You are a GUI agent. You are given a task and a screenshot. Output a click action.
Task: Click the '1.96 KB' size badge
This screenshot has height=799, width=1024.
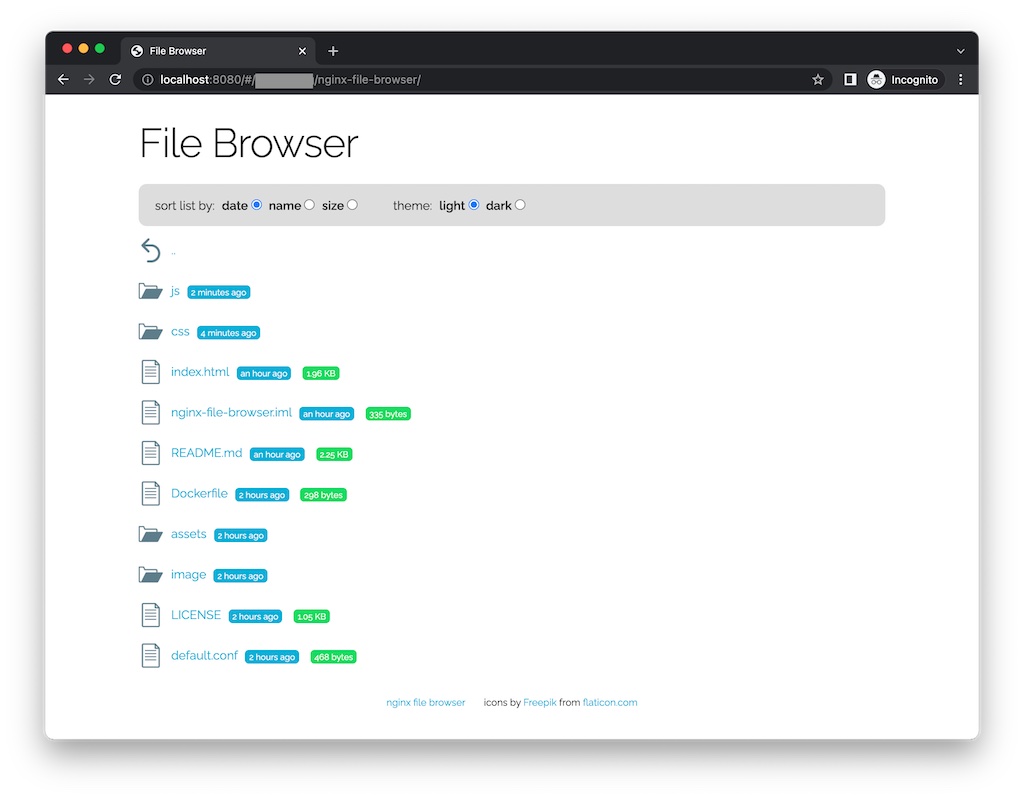321,373
